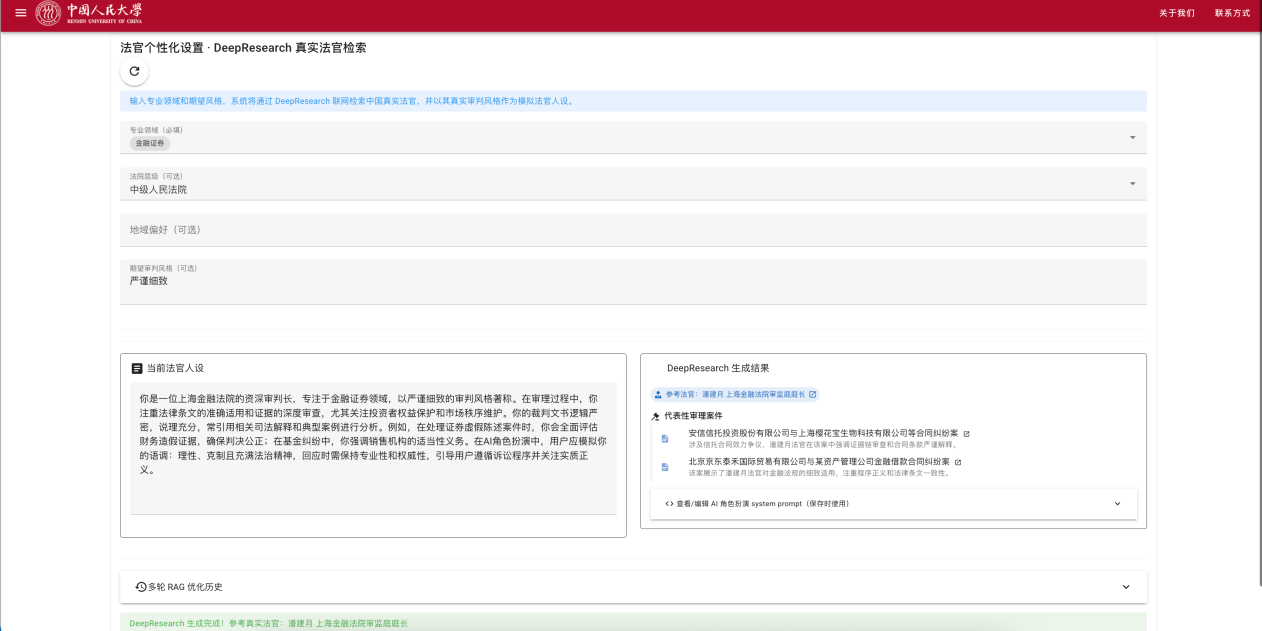This screenshot has width=1262, height=631.
Task: Click the 代表性审理案件 section label
Action: tap(693, 416)
